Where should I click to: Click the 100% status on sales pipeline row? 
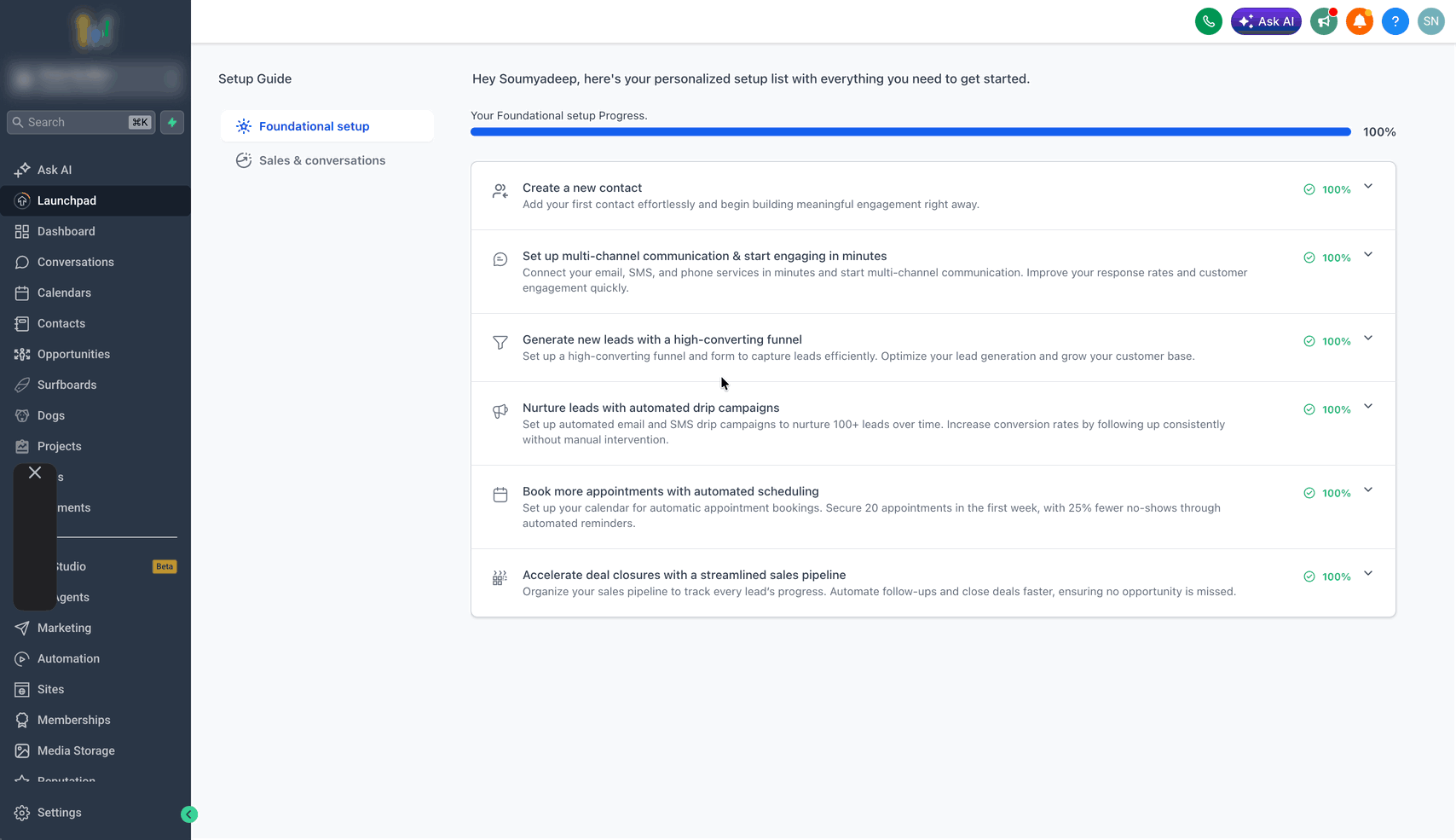point(1327,576)
